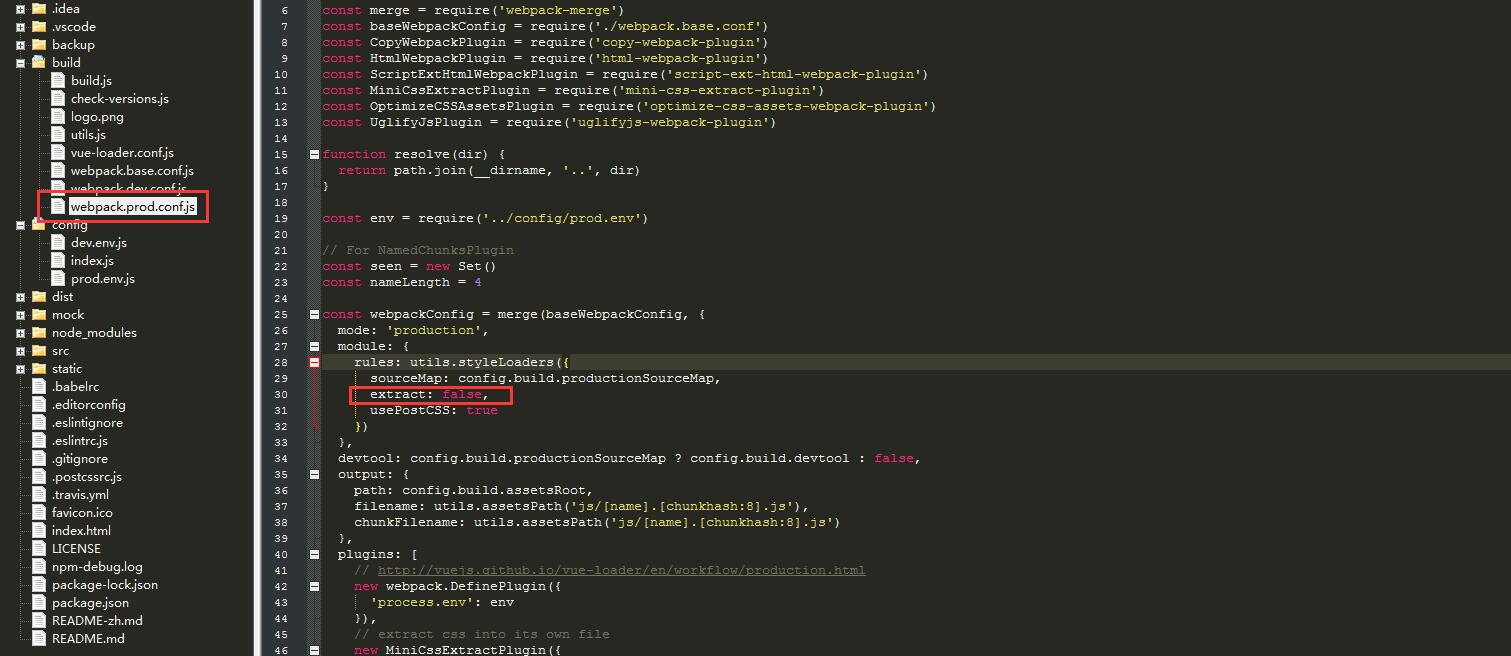
Task: Expand the backup folder
Action: [x=20, y=45]
